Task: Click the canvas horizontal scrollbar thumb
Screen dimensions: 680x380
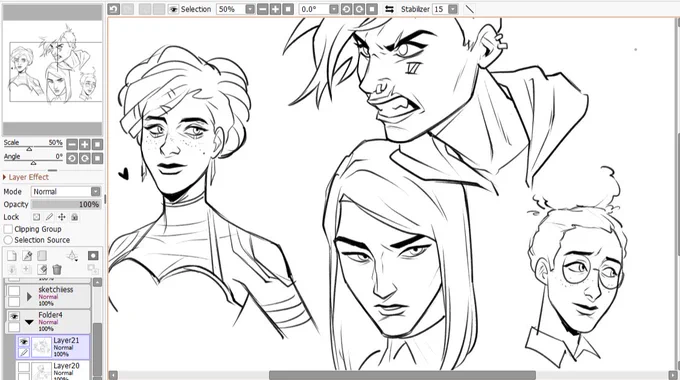Action: [402, 375]
